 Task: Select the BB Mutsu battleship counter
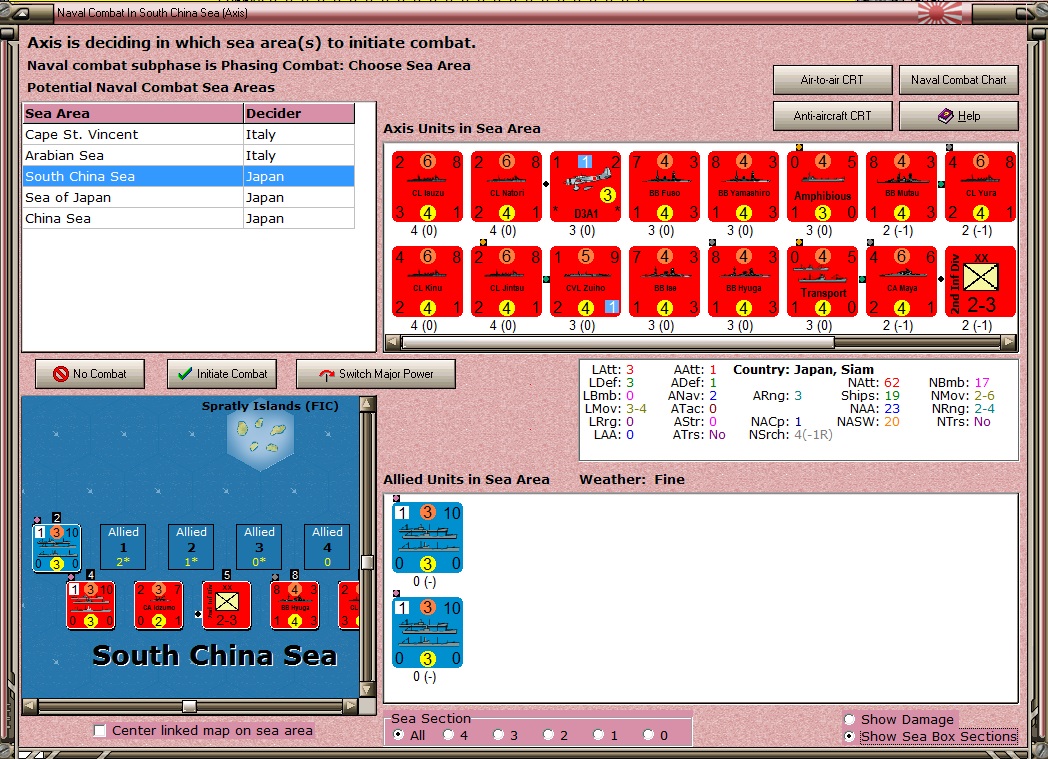901,186
